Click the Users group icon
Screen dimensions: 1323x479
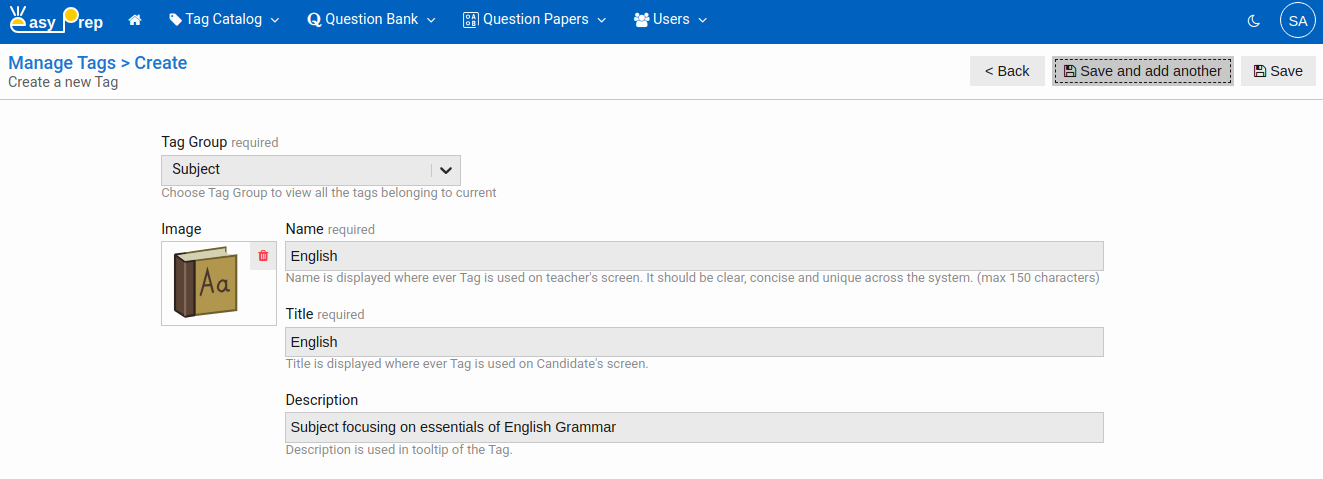pyautogui.click(x=642, y=20)
